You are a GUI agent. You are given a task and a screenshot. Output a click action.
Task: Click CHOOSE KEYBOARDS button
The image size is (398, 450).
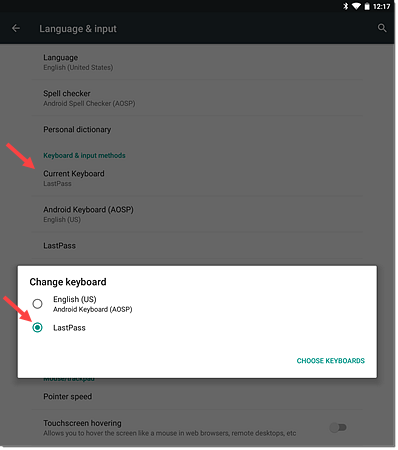(x=331, y=361)
